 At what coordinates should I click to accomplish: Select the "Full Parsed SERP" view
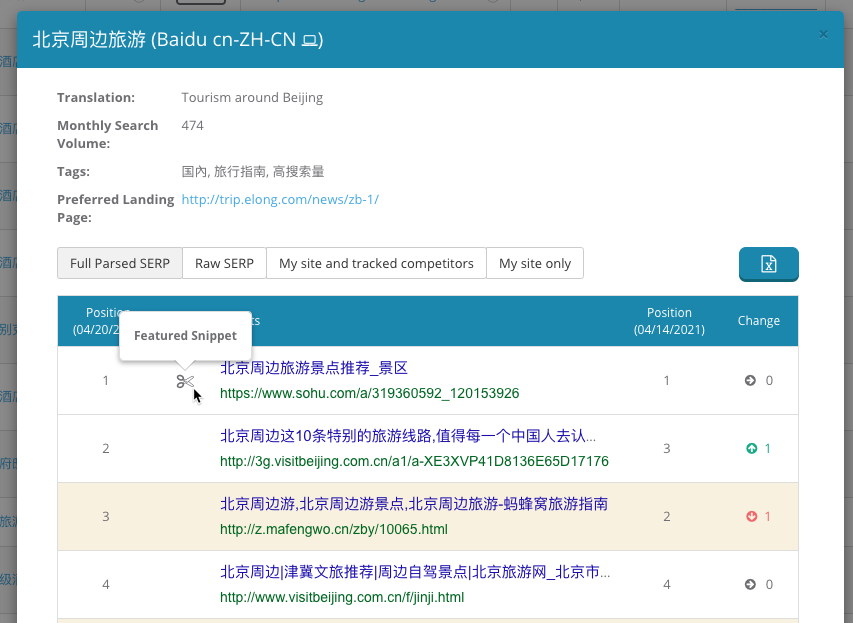(x=119, y=263)
